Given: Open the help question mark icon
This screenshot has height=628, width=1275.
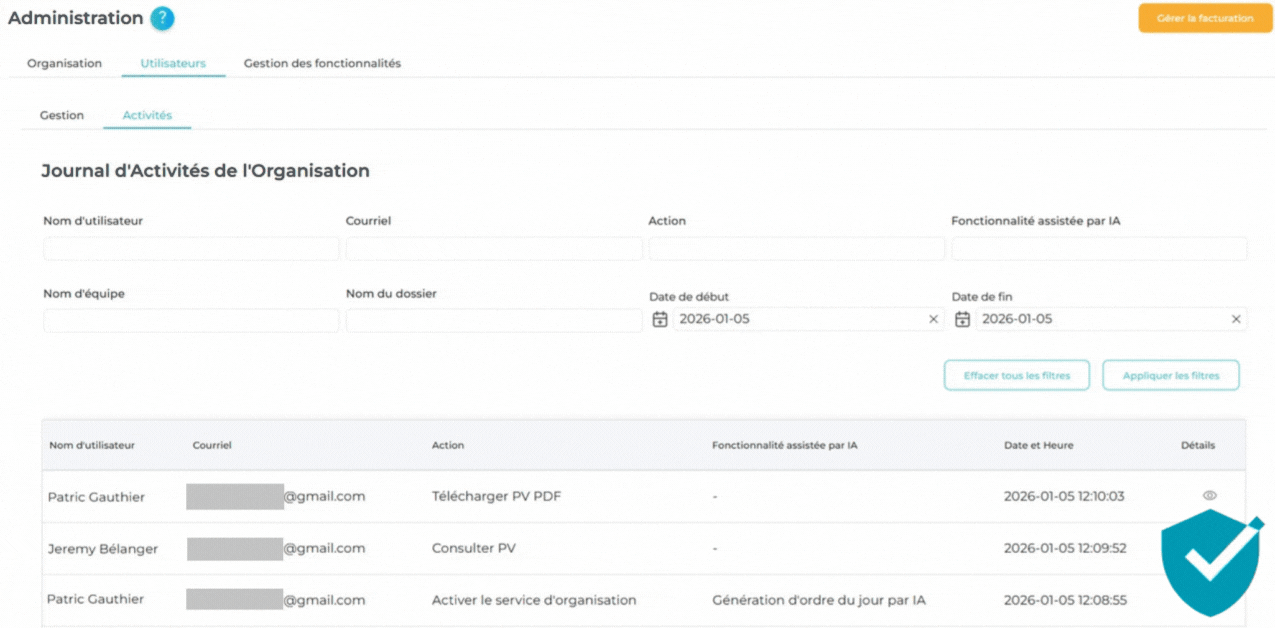Looking at the screenshot, I should (160, 18).
